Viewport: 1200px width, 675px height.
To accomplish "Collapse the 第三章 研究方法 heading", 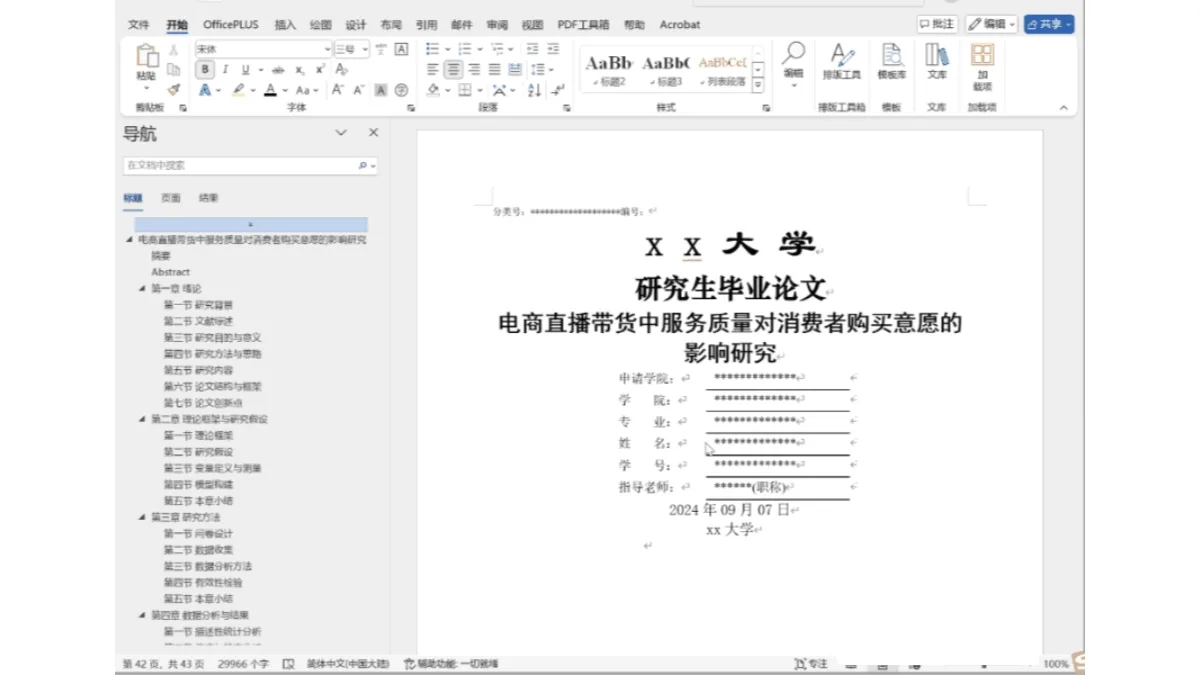I will coord(142,518).
